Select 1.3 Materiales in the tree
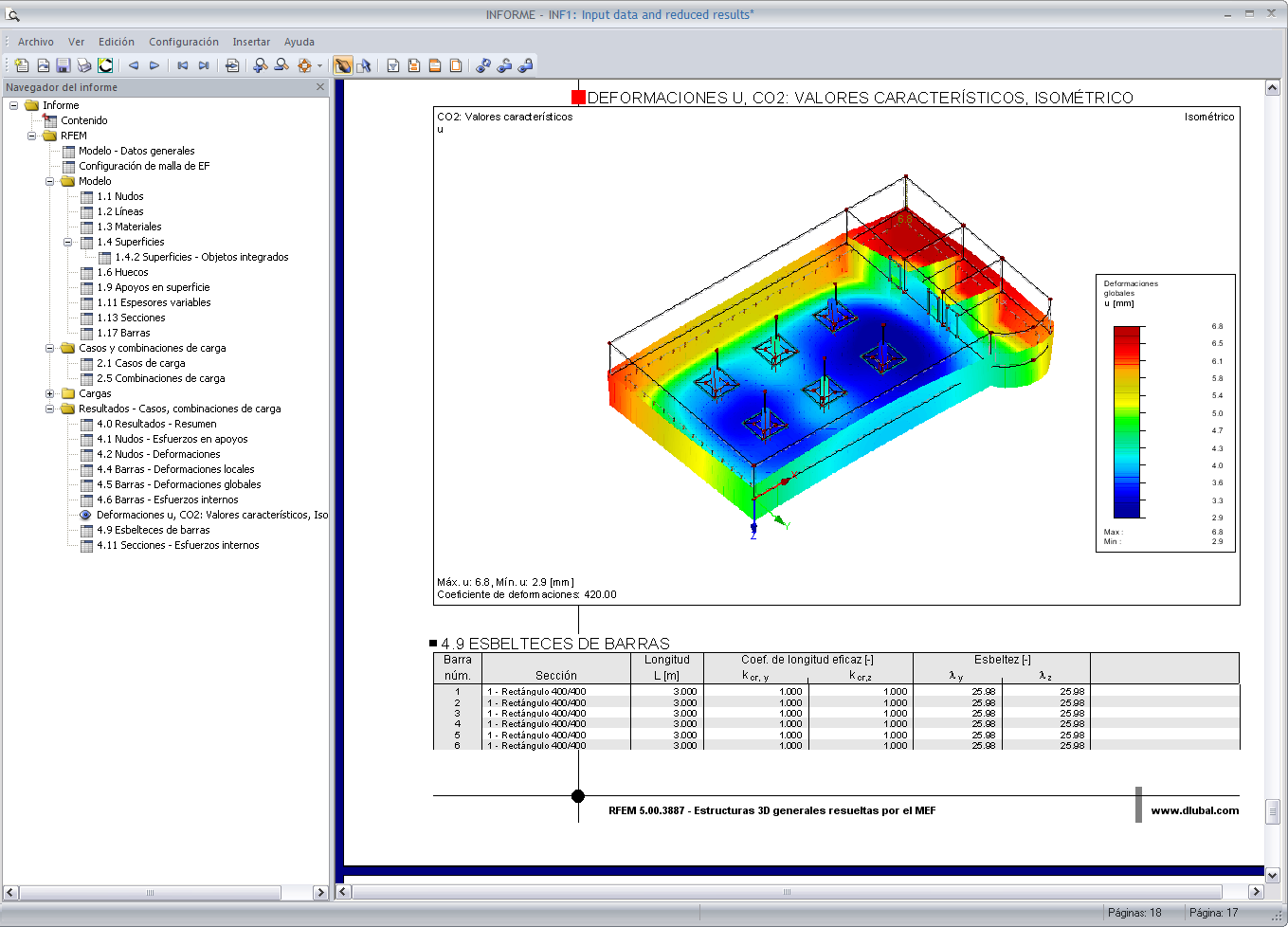 coord(129,227)
